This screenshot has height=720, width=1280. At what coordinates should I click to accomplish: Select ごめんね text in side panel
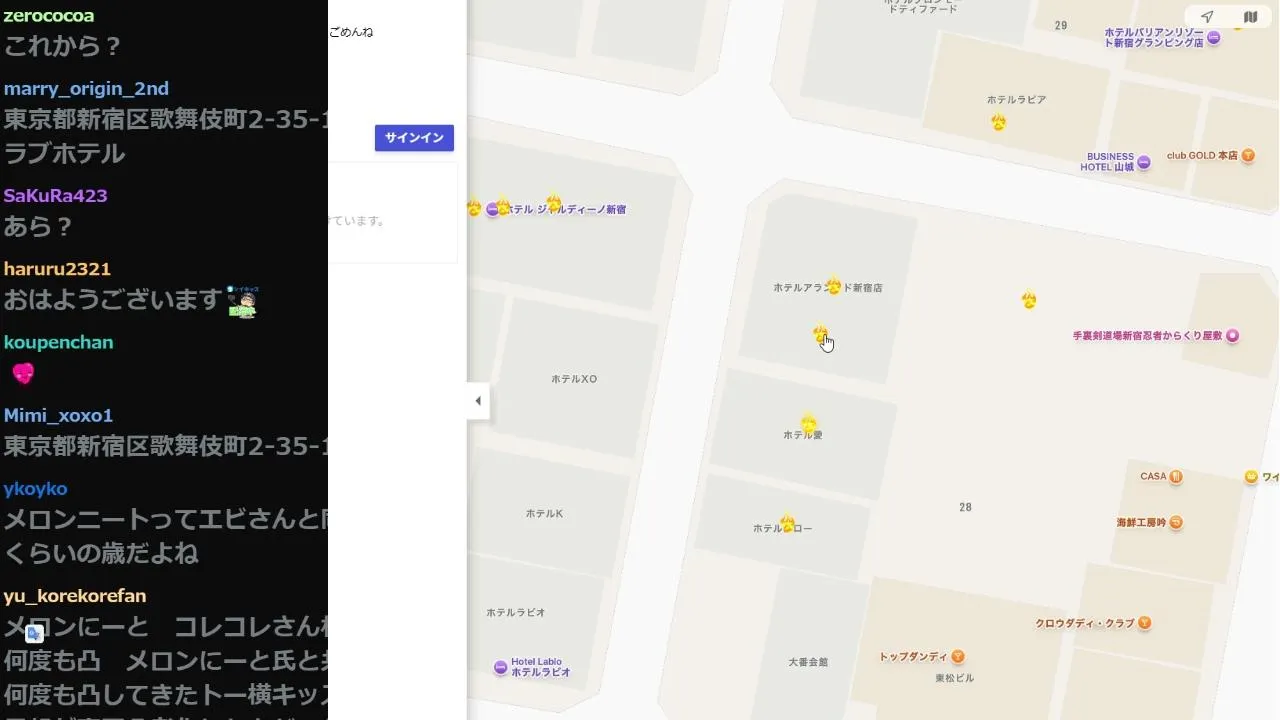351,32
